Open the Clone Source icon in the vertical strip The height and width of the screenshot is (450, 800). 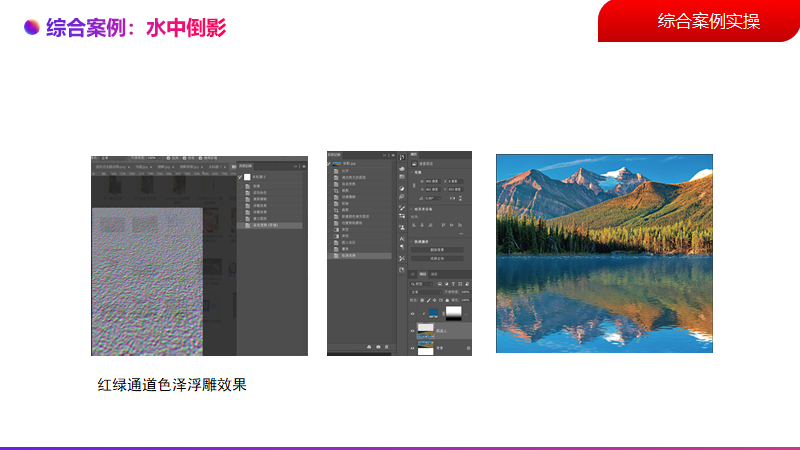402,228
